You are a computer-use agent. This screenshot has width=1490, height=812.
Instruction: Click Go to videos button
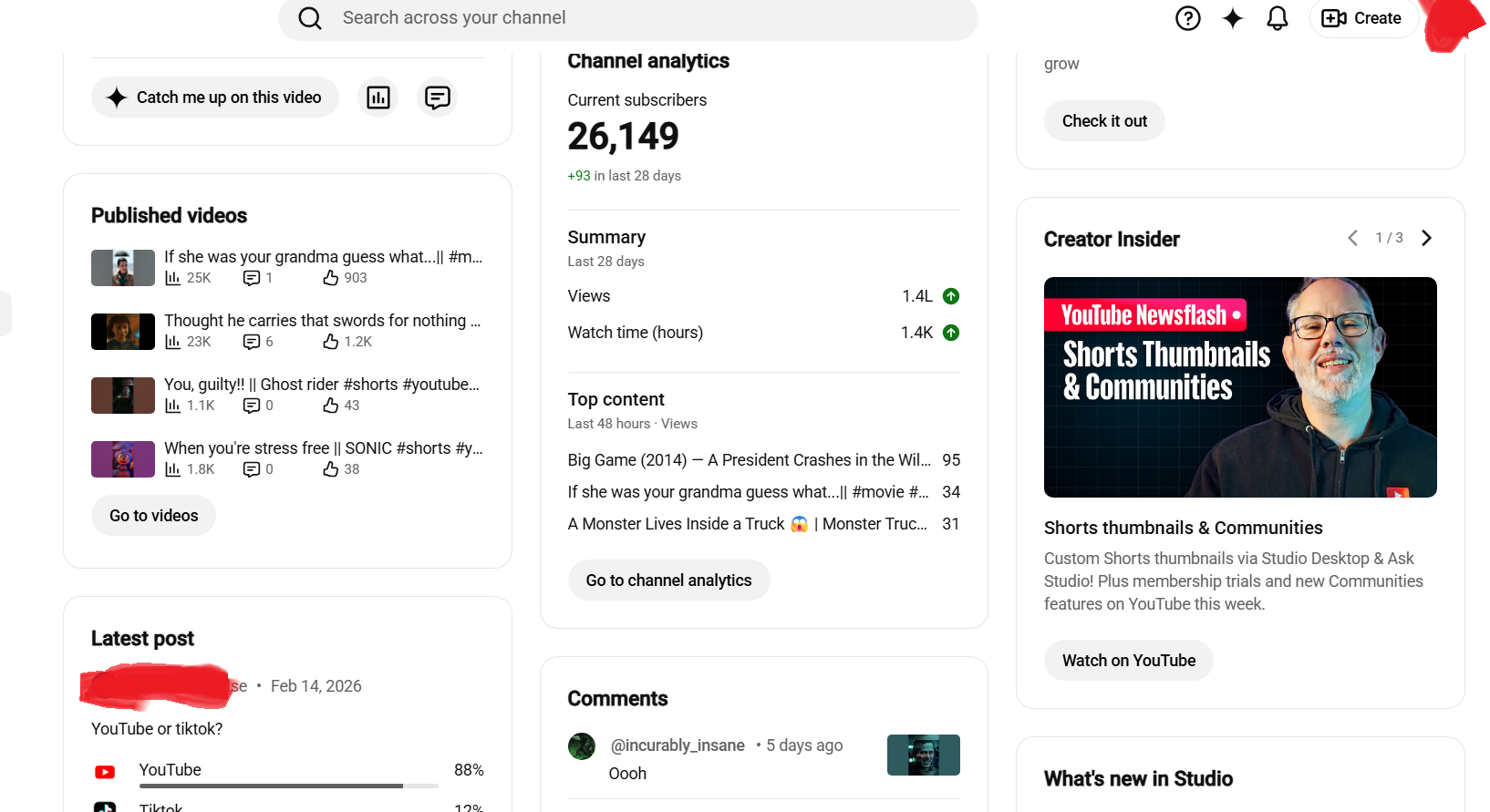153,516
